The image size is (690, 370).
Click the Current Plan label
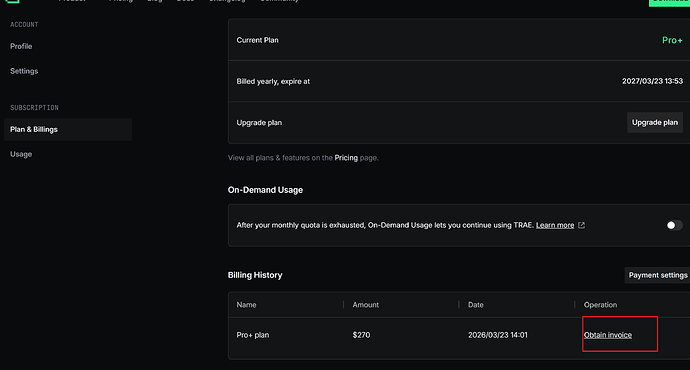257,40
